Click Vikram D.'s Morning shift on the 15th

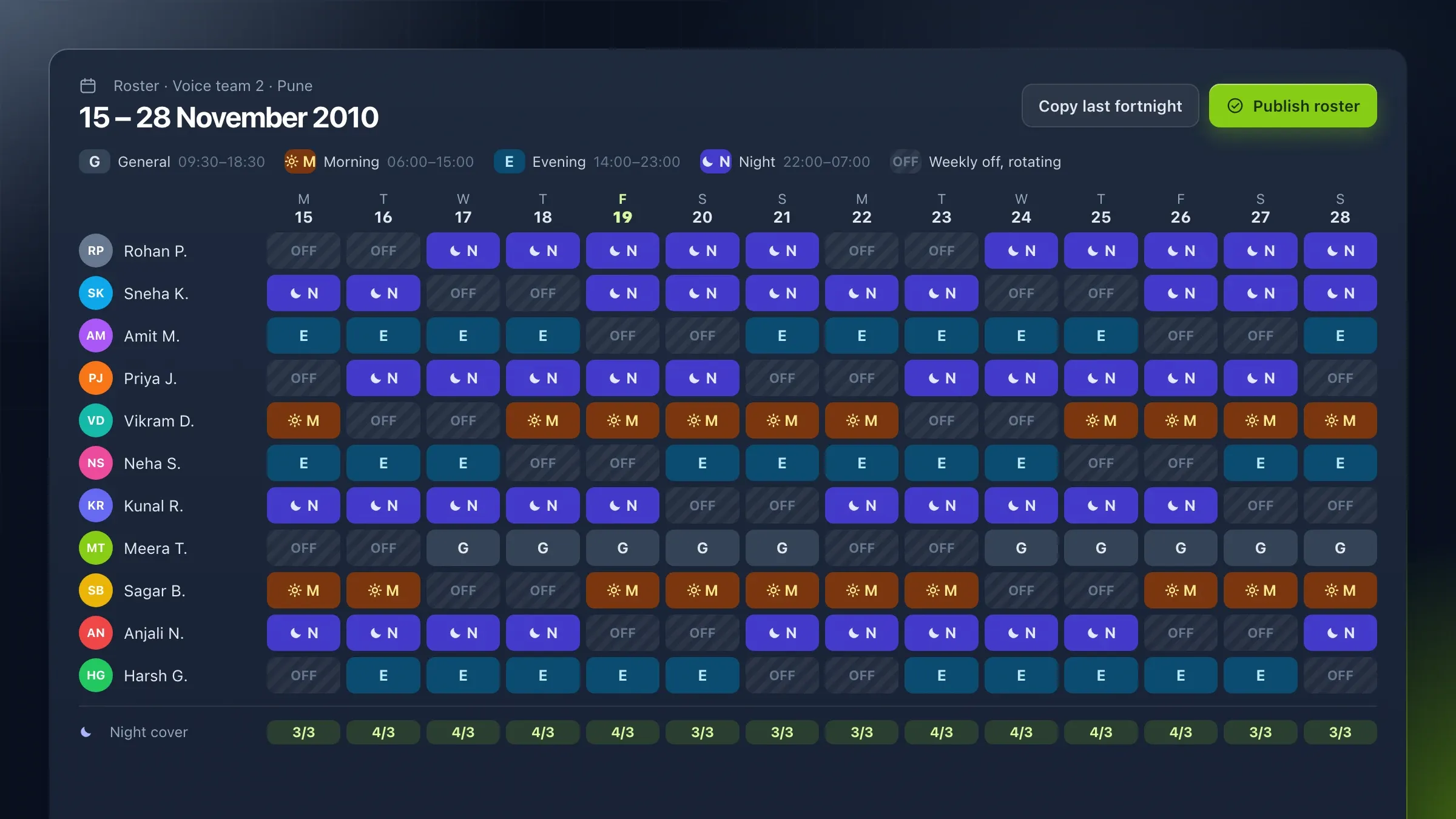(x=303, y=420)
